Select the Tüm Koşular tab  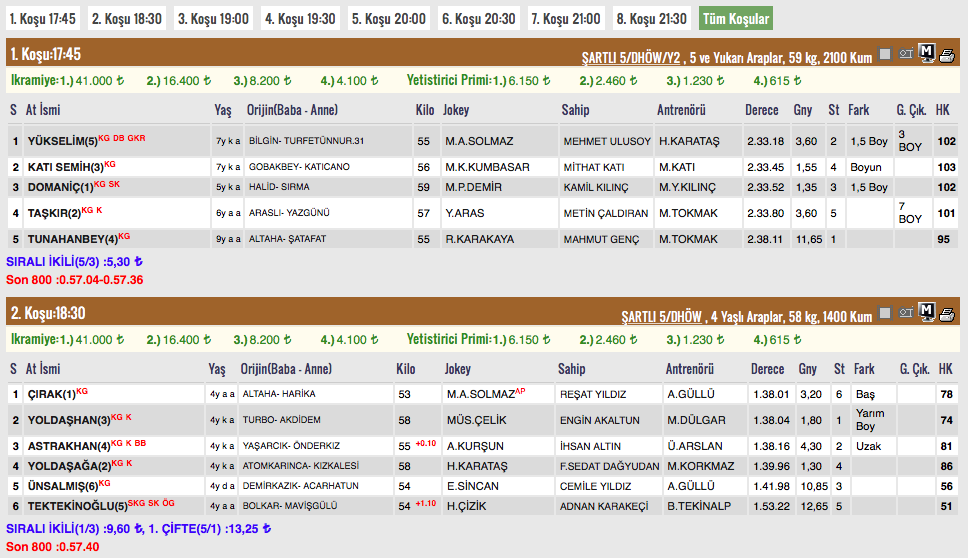pos(735,19)
